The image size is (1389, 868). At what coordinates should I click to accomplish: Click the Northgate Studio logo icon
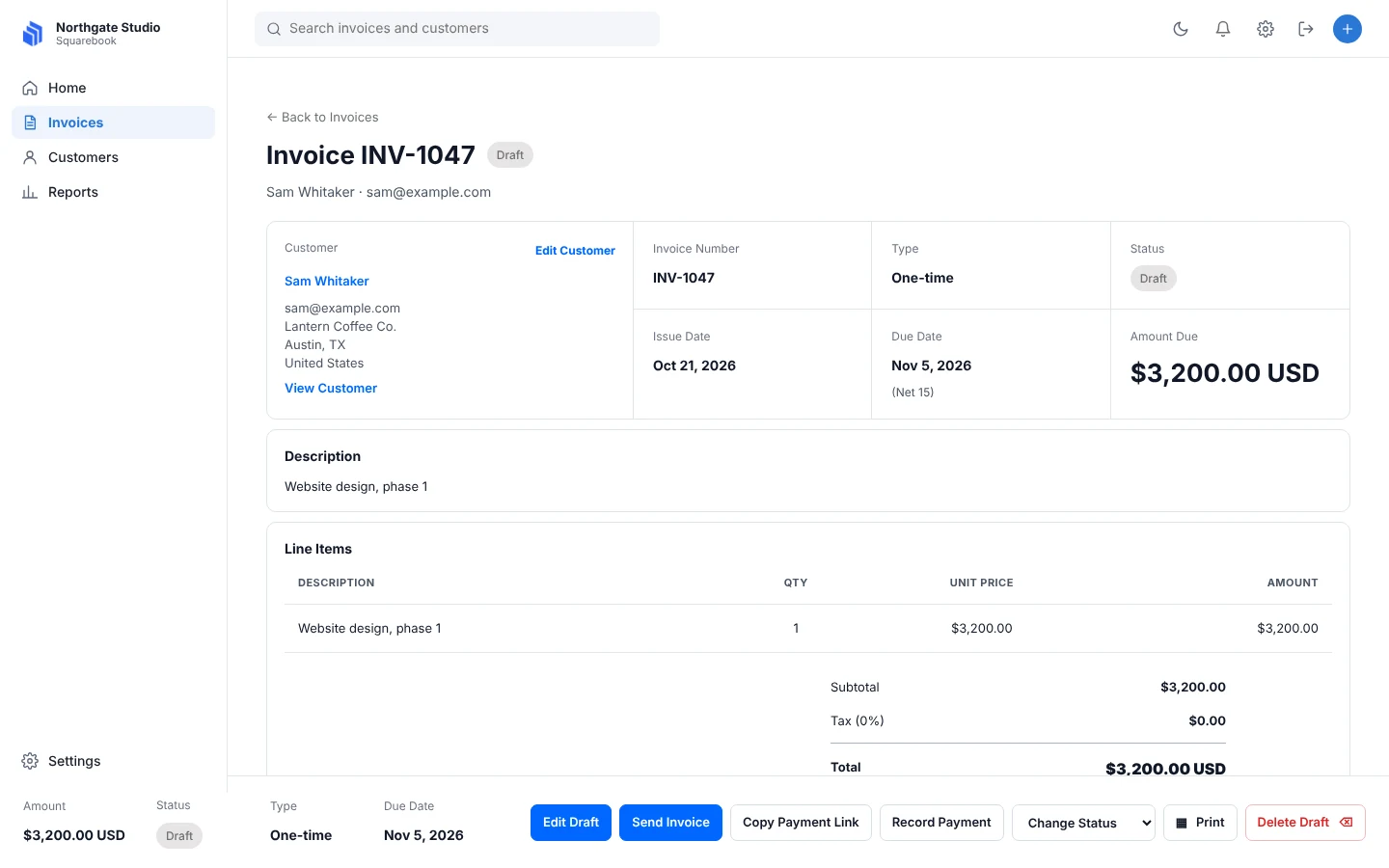33,34
